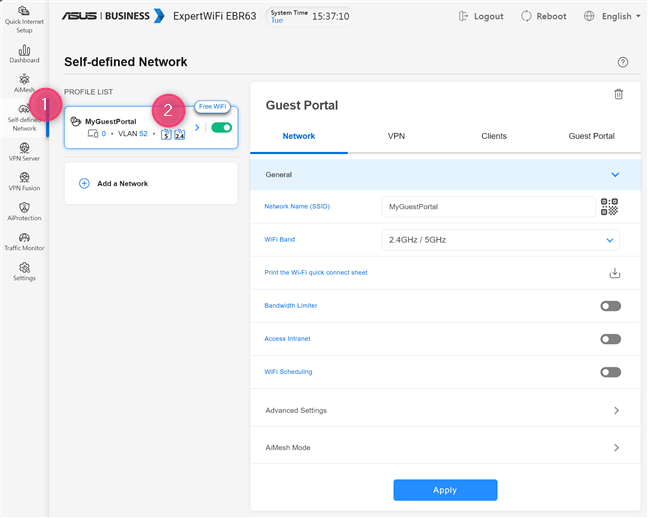This screenshot has height=518, width=648.
Task: Expand Advanced Settings section
Action: pyautogui.click(x=445, y=411)
